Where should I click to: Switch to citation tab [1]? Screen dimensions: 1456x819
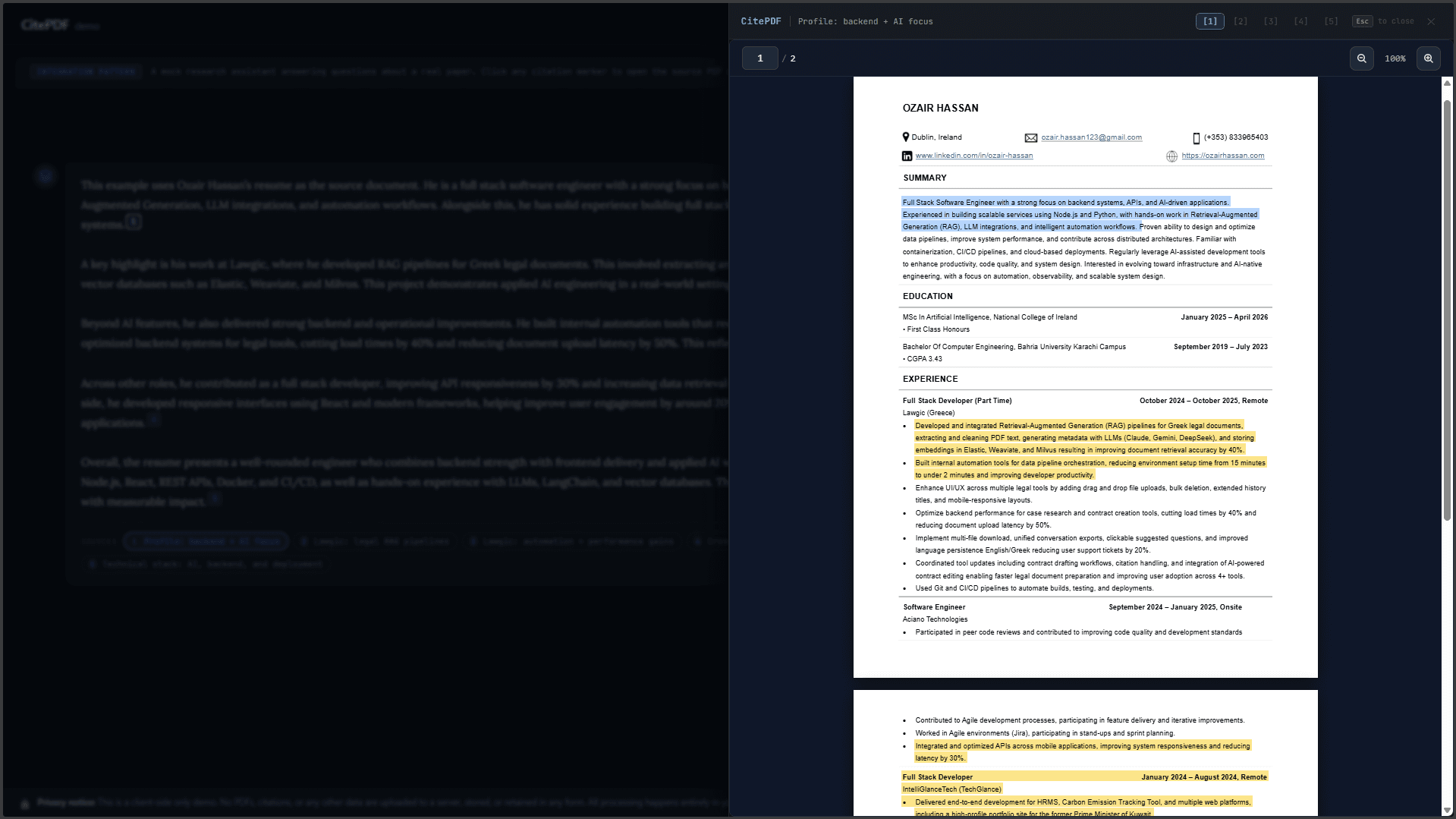pos(1209,21)
